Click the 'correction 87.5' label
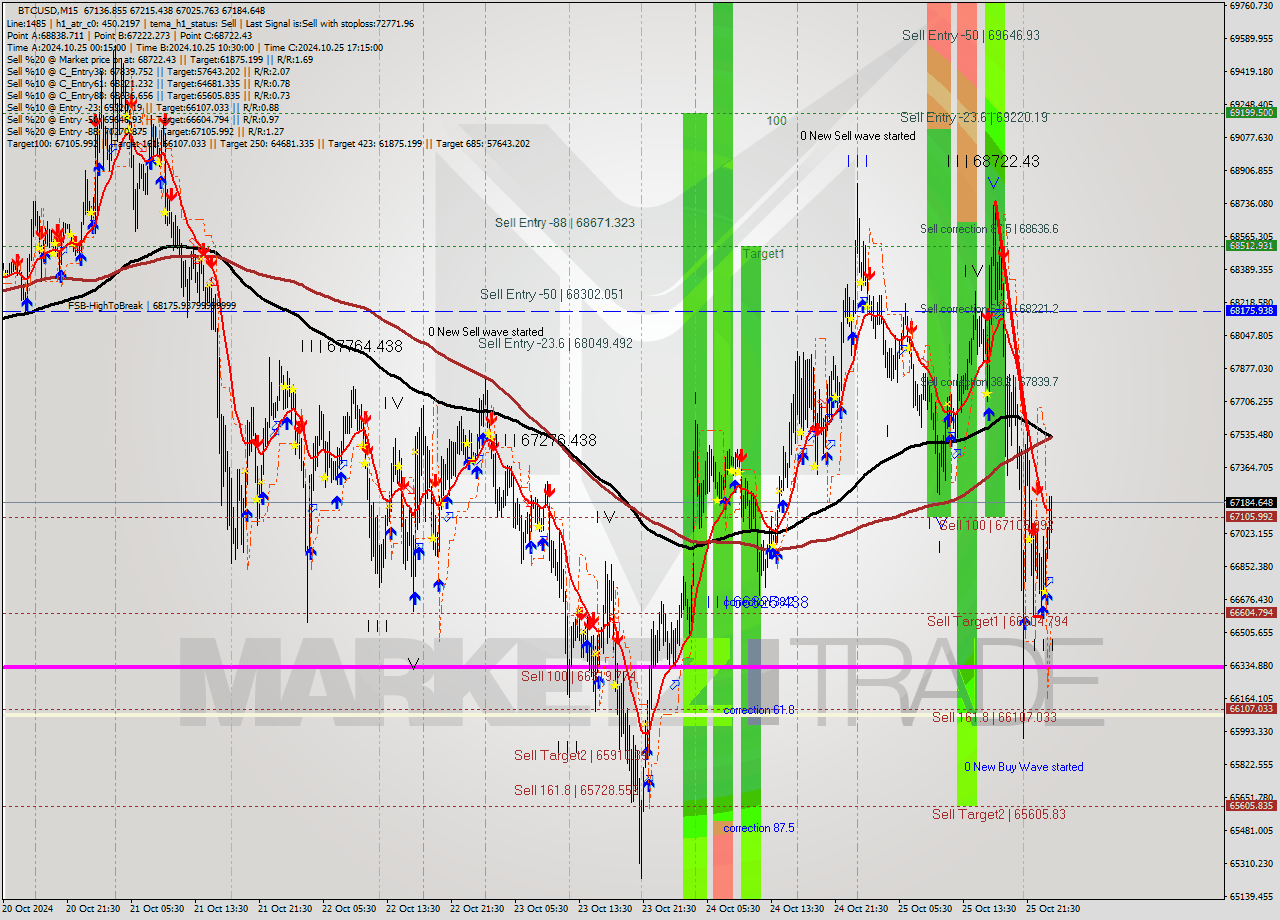The height and width of the screenshot is (920, 1280). click(759, 828)
